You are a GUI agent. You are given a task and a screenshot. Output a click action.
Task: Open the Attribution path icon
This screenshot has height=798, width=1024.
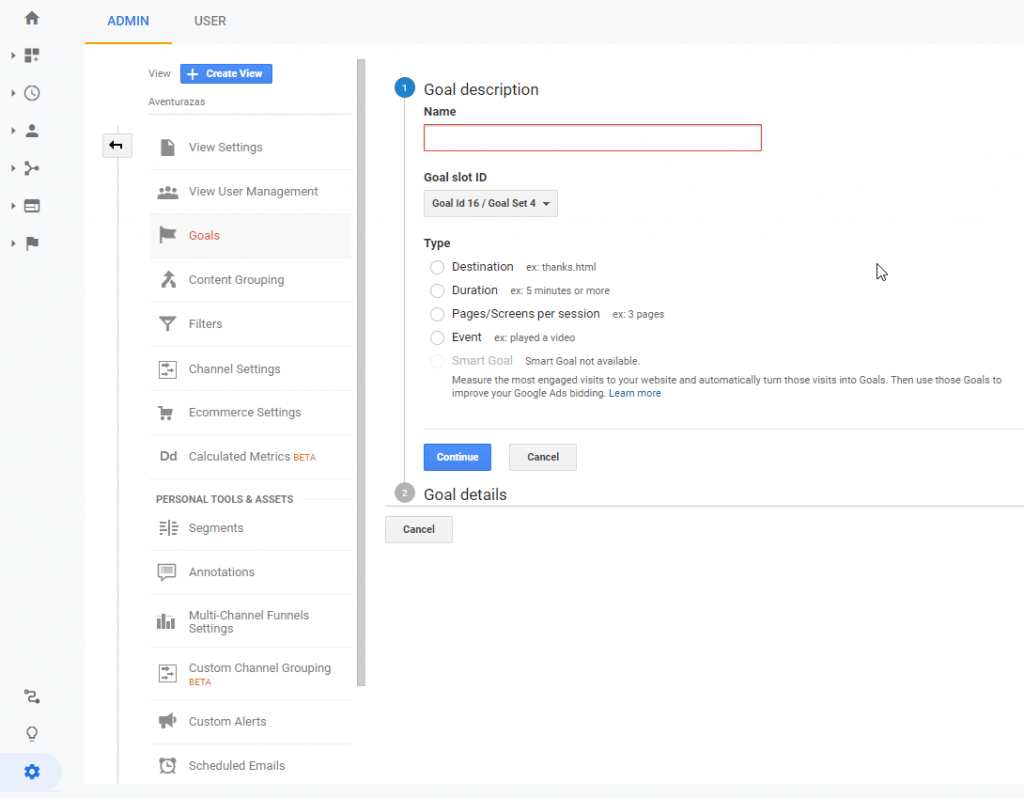point(31,697)
